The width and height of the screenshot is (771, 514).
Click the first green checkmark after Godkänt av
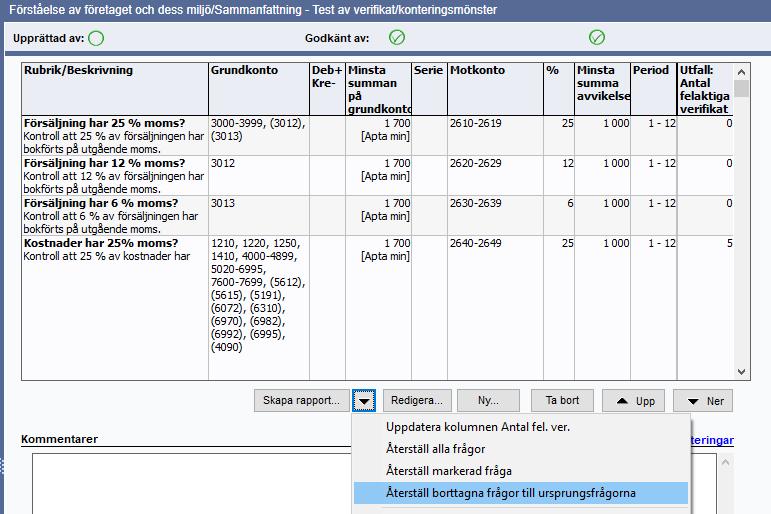point(397,37)
